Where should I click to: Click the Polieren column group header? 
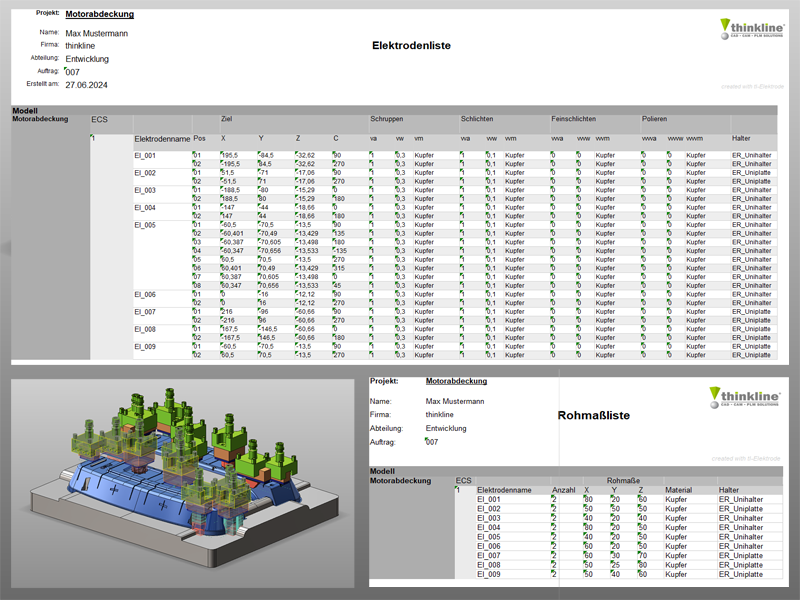click(x=657, y=119)
